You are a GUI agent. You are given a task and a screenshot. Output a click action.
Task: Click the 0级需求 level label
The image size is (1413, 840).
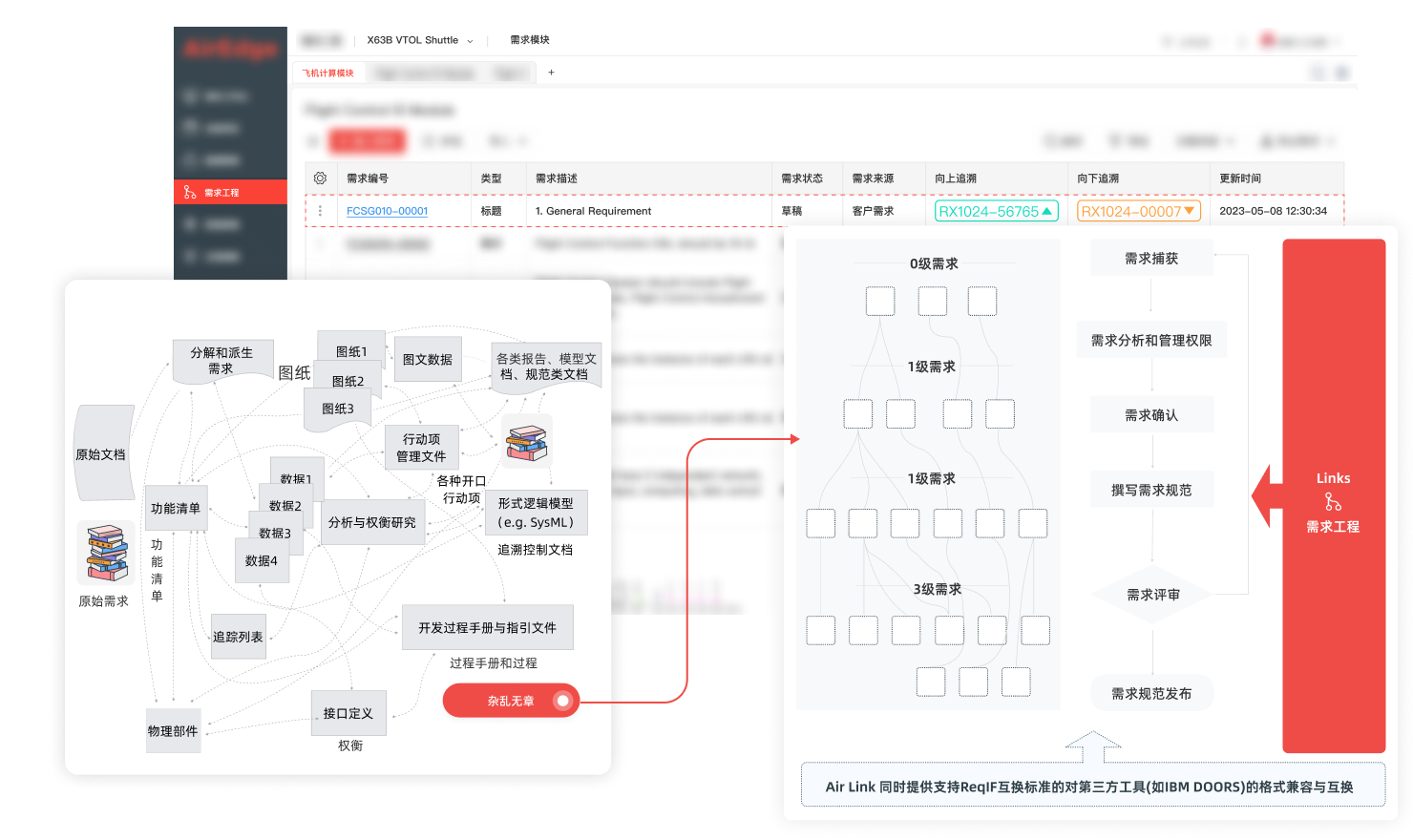click(934, 263)
